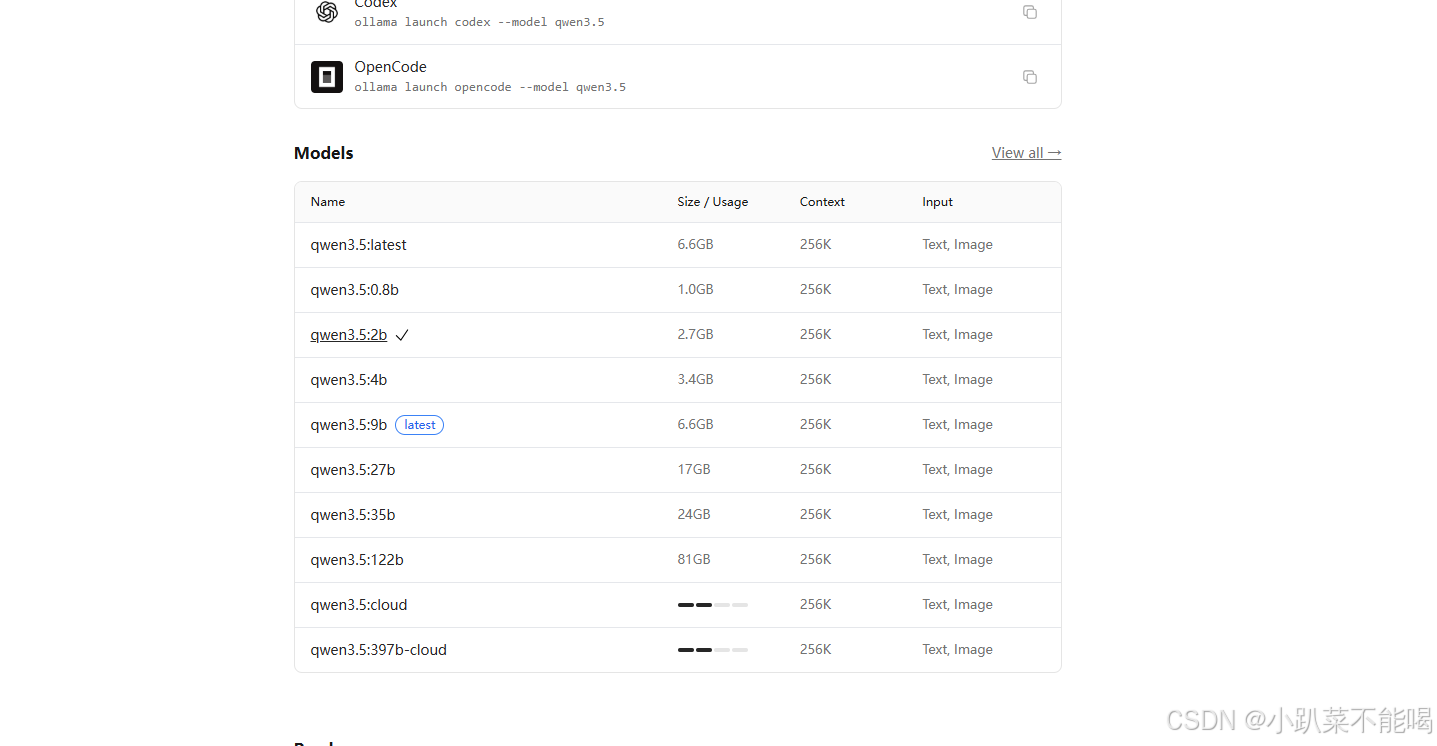
Task: Open the qwen3.5:4b model
Action: click(349, 380)
